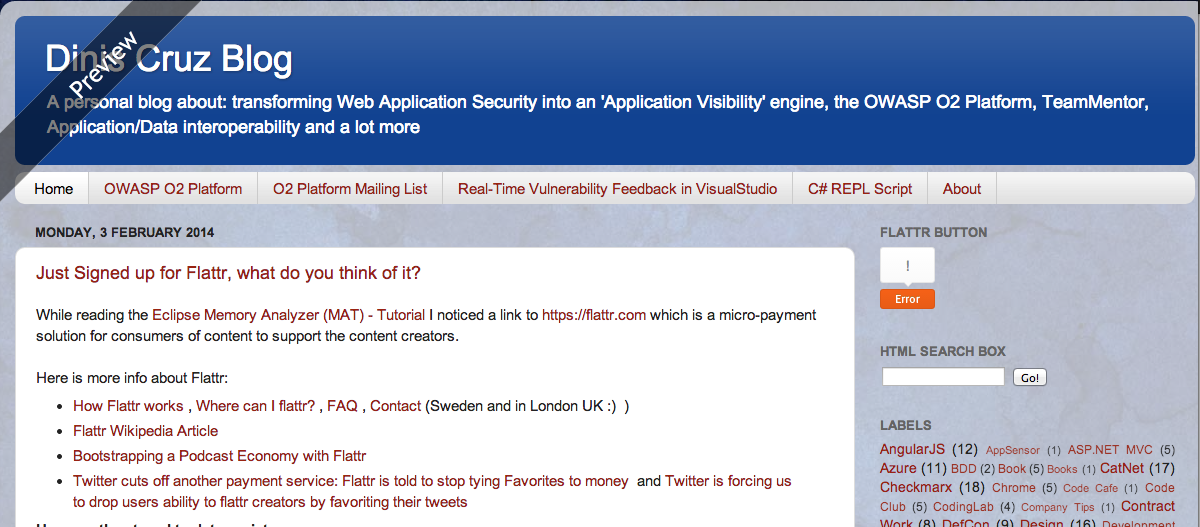Click the 'Here is more info about Flattr:' text
This screenshot has width=1200, height=527.
pyautogui.click(x=133, y=378)
